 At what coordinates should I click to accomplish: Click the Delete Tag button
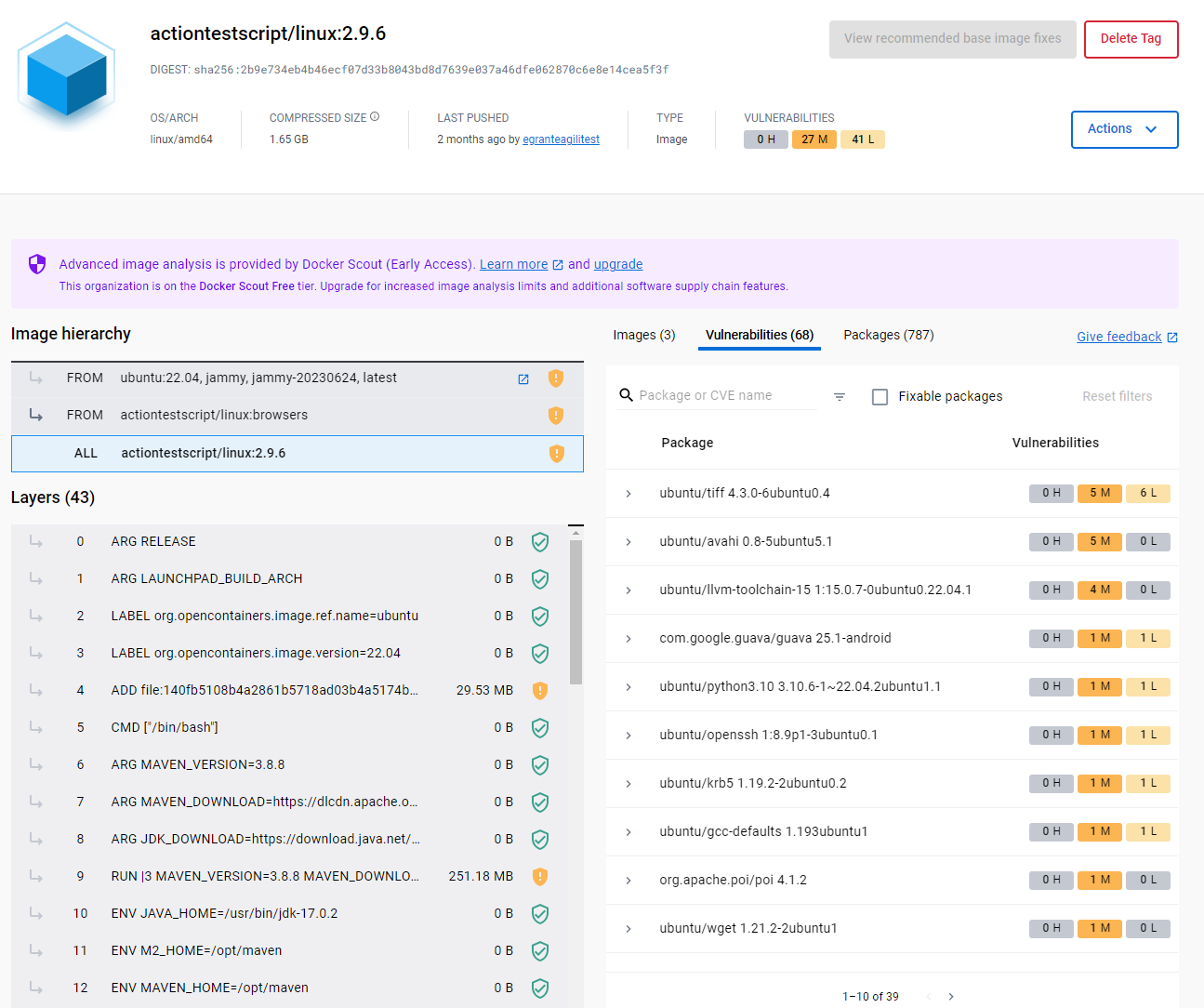[1131, 39]
